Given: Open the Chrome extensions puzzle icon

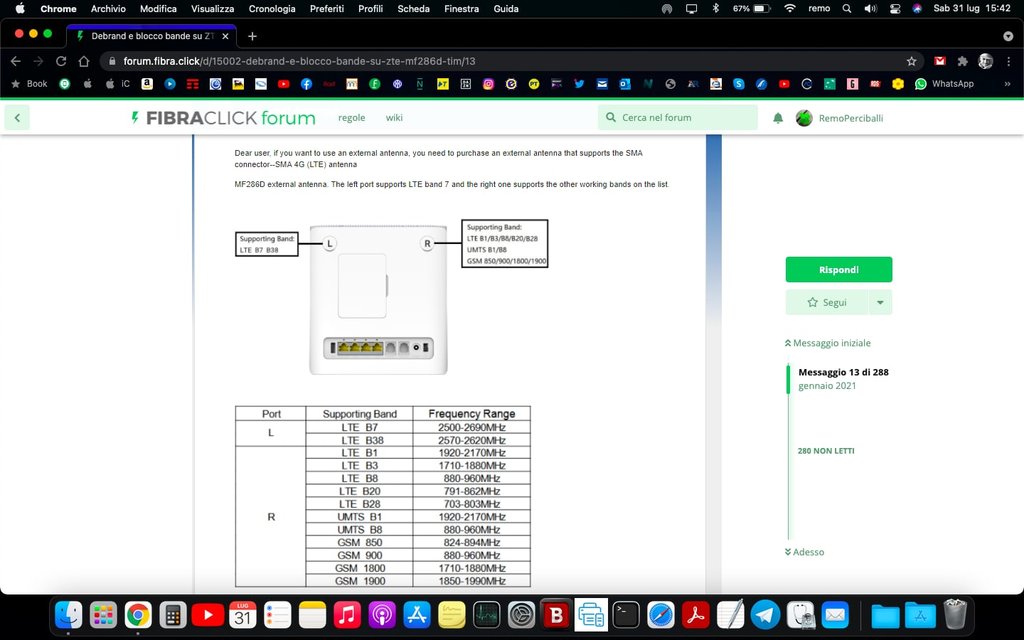Looking at the screenshot, I should click(962, 61).
